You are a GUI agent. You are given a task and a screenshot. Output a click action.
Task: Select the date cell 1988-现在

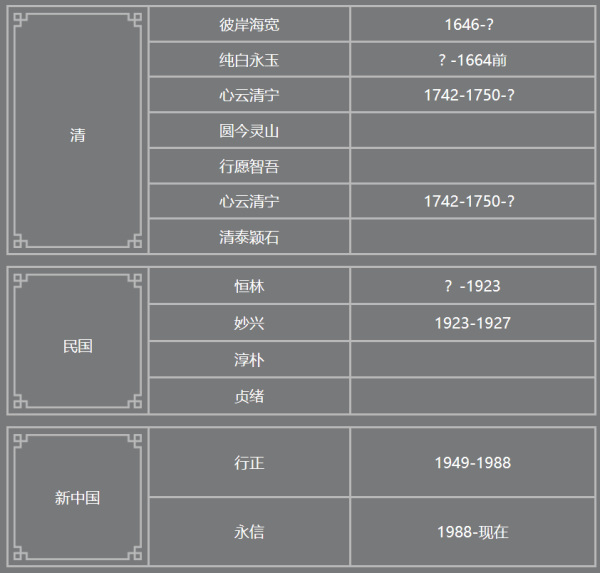click(x=472, y=532)
